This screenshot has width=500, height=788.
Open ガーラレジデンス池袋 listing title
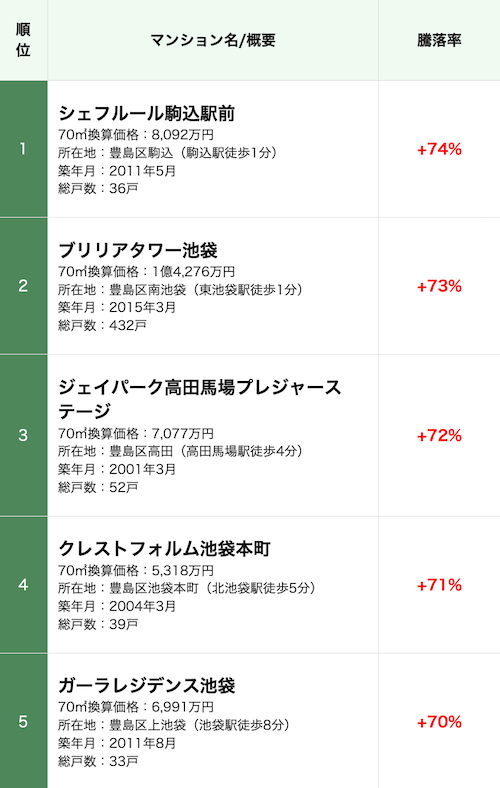click(x=147, y=685)
